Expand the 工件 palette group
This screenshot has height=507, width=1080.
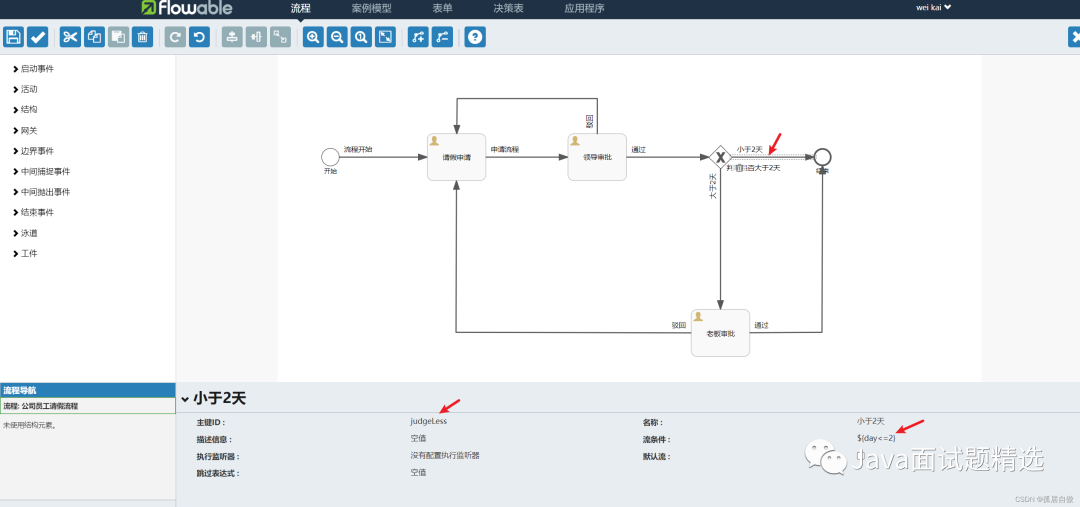(x=25, y=254)
